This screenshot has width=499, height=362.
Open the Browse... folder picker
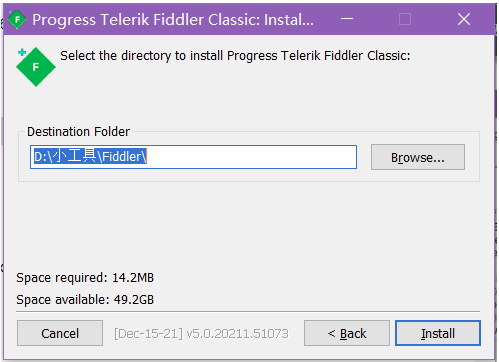coord(418,157)
